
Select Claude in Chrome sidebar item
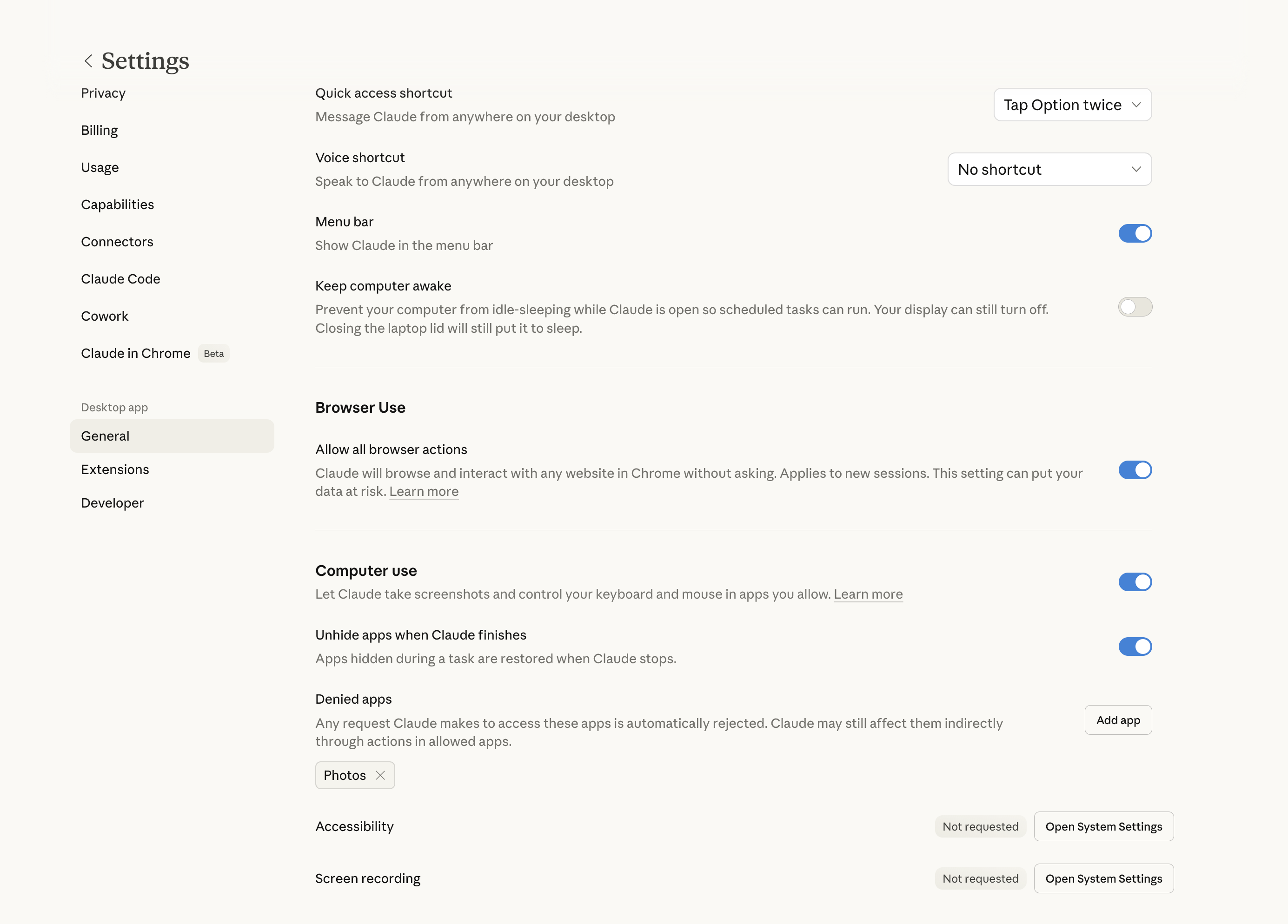[136, 353]
